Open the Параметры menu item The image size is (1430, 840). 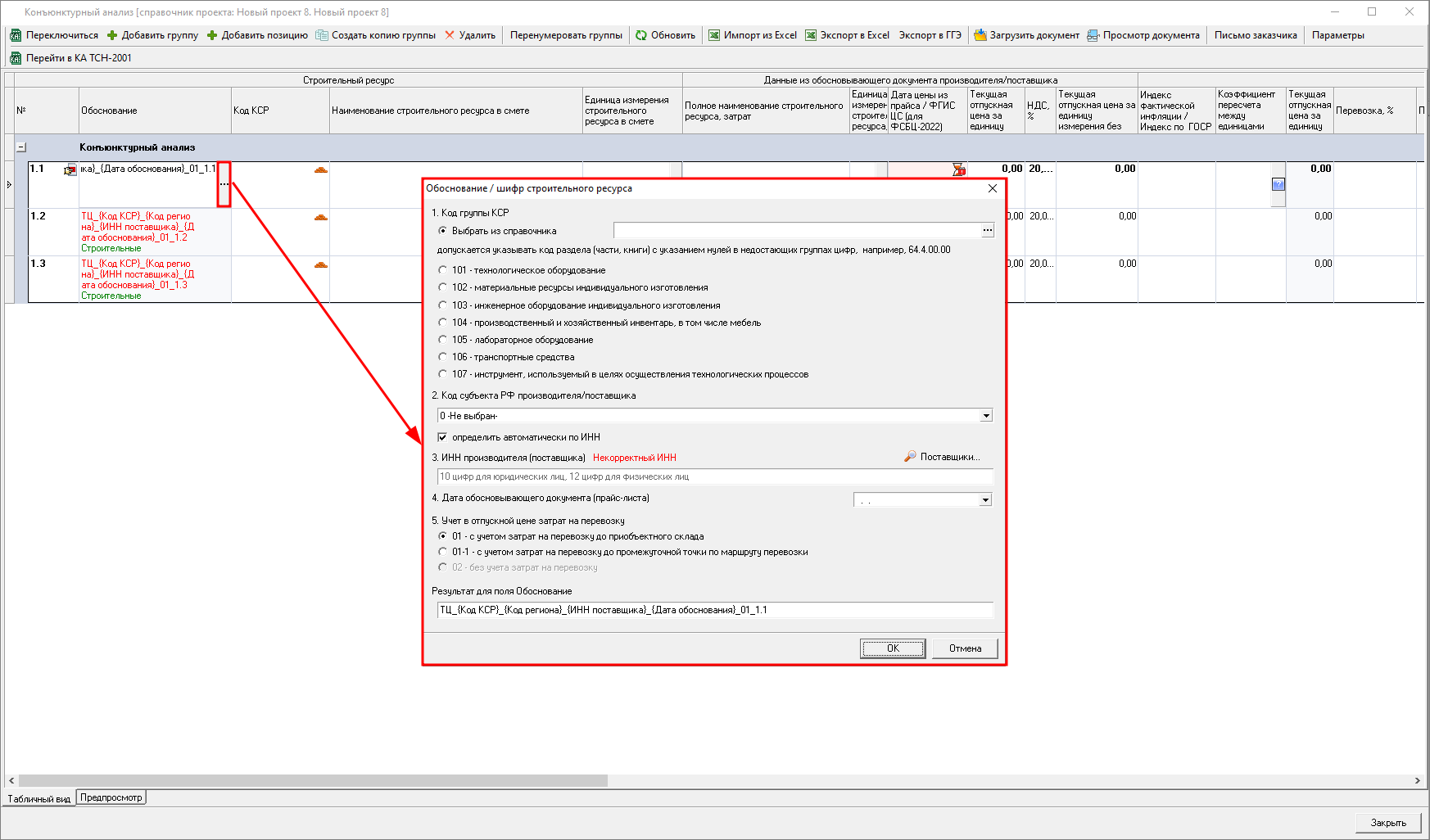pos(1337,35)
